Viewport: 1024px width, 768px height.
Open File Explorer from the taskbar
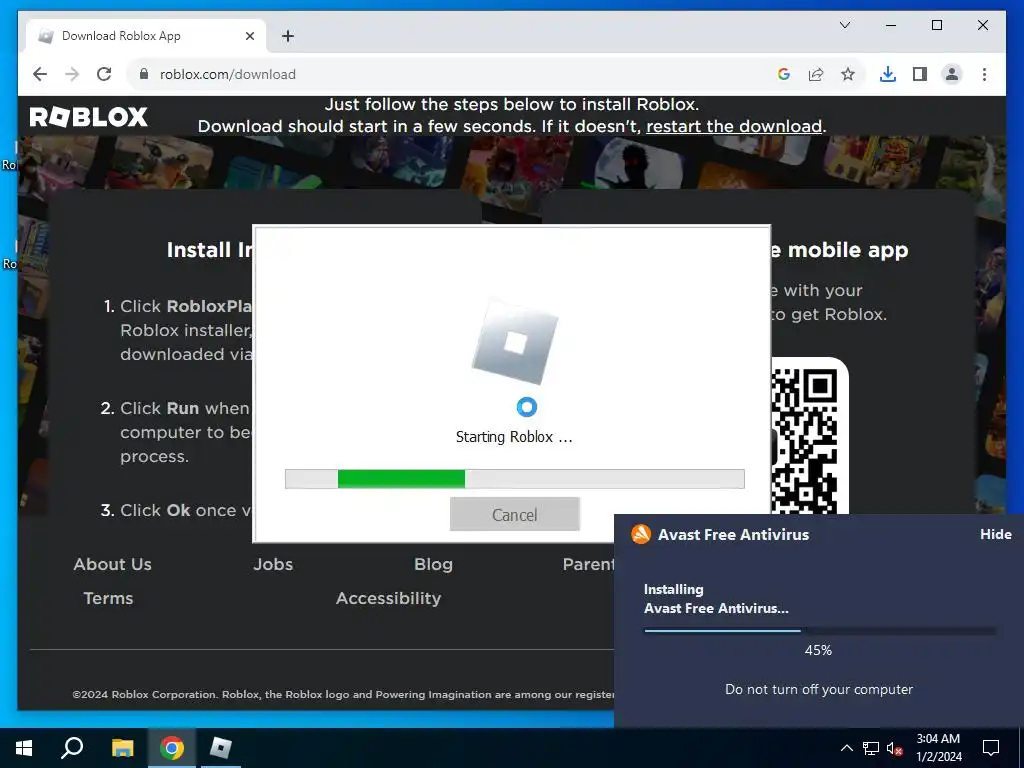[x=122, y=748]
